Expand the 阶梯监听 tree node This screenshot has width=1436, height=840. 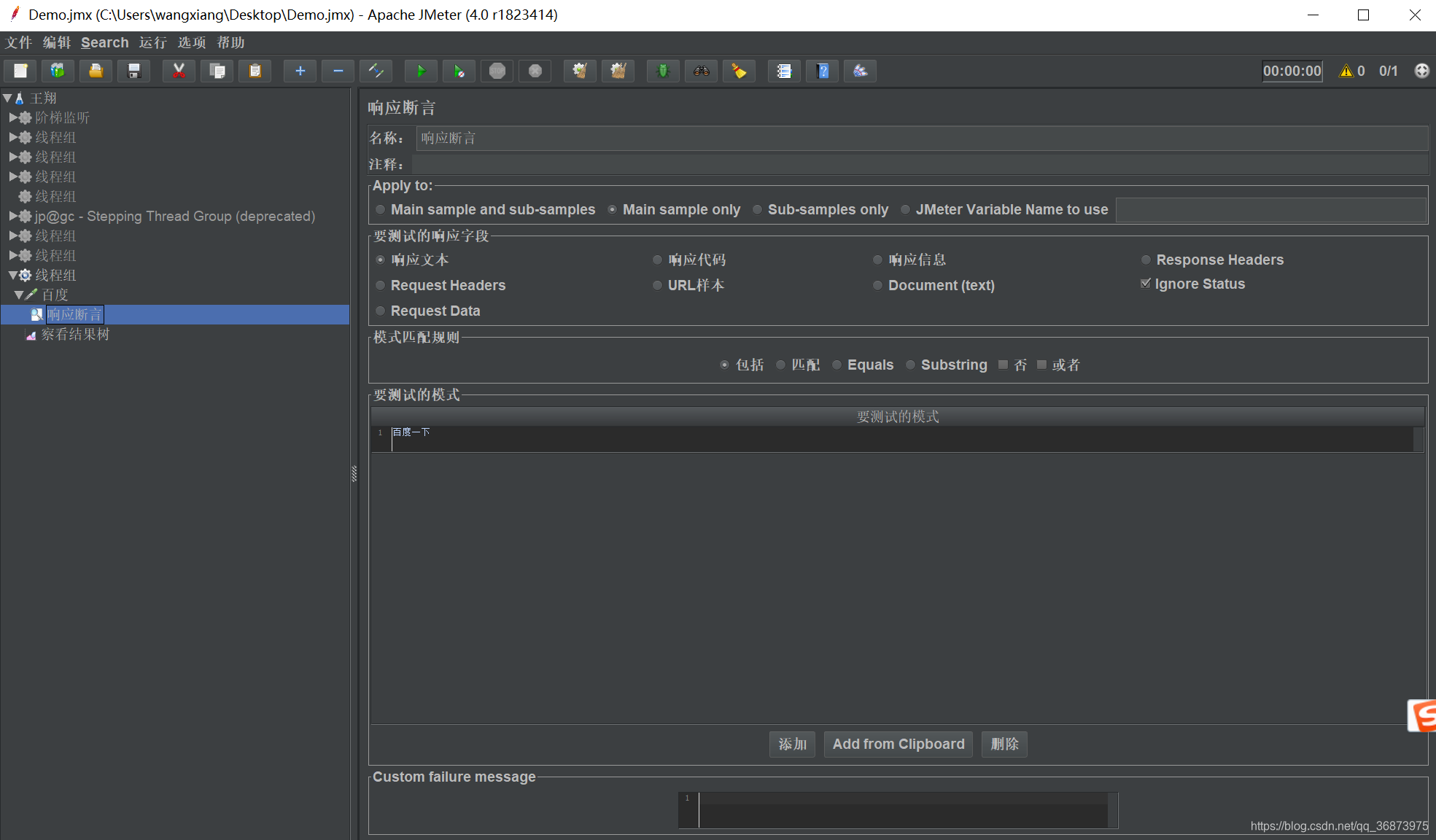tap(13, 117)
